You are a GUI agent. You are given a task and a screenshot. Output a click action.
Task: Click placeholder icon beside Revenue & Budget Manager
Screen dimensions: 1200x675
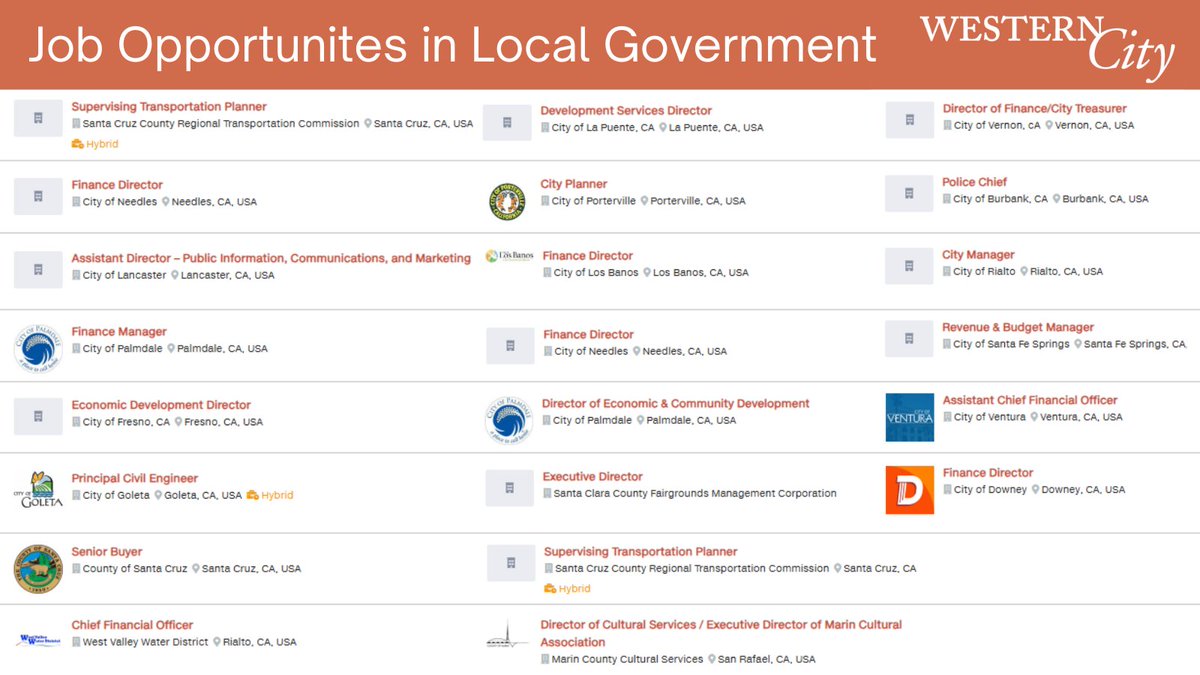pyautogui.click(x=910, y=338)
